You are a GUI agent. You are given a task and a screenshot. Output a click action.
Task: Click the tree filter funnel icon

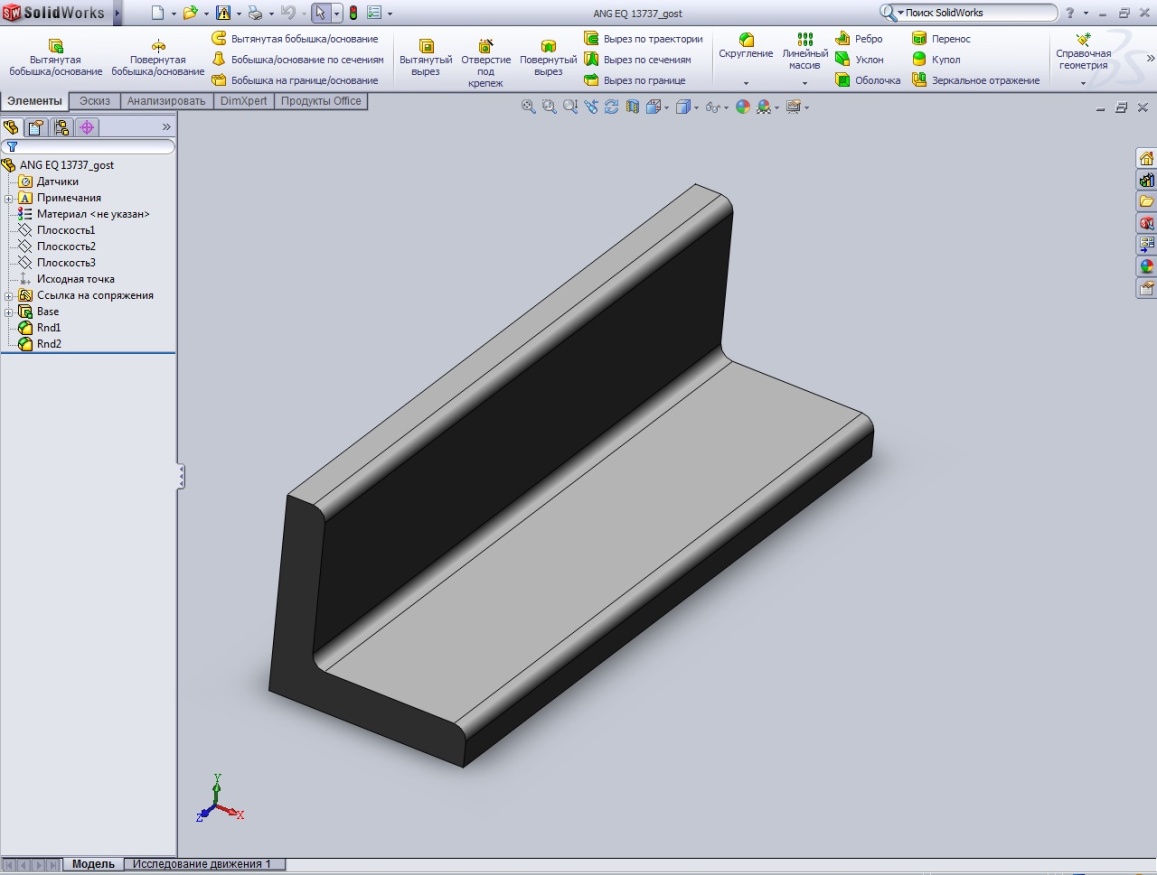click(12, 147)
